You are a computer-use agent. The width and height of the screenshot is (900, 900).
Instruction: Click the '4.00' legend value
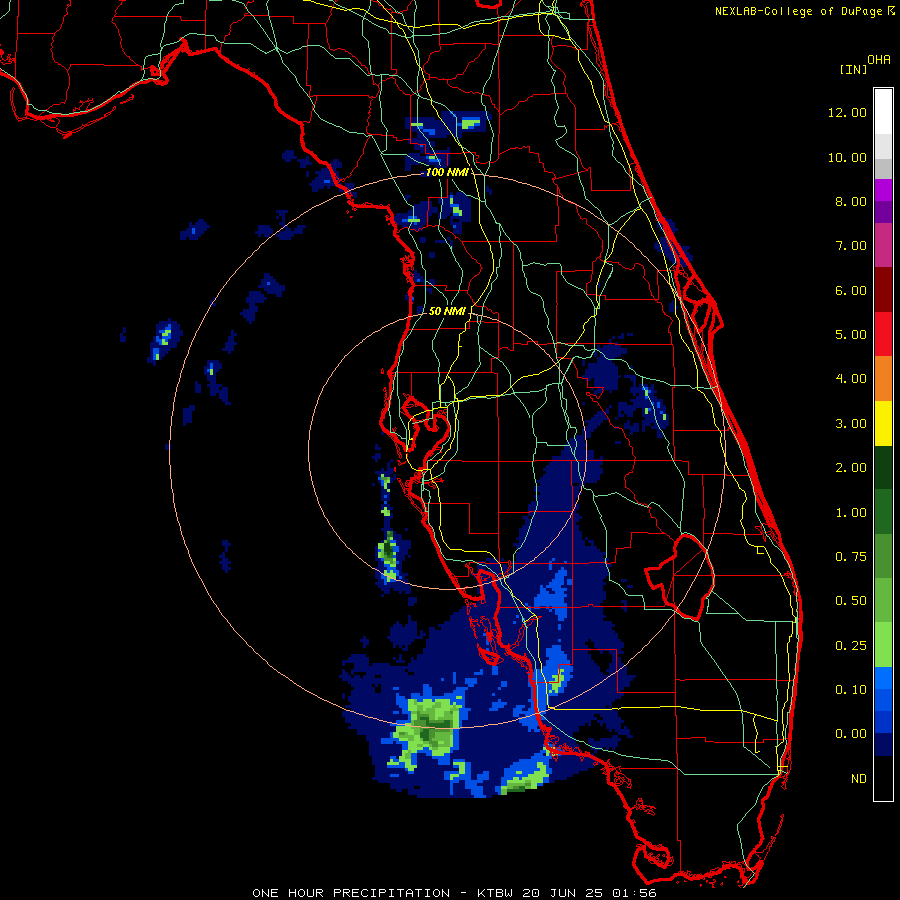851,379
